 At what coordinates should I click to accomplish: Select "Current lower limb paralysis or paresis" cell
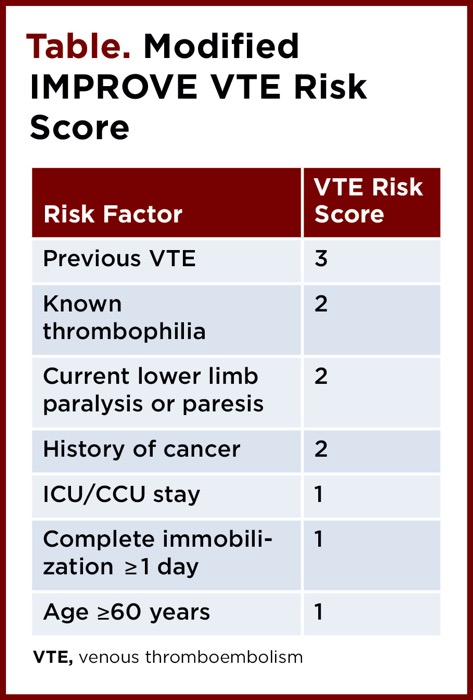pyautogui.click(x=153, y=390)
